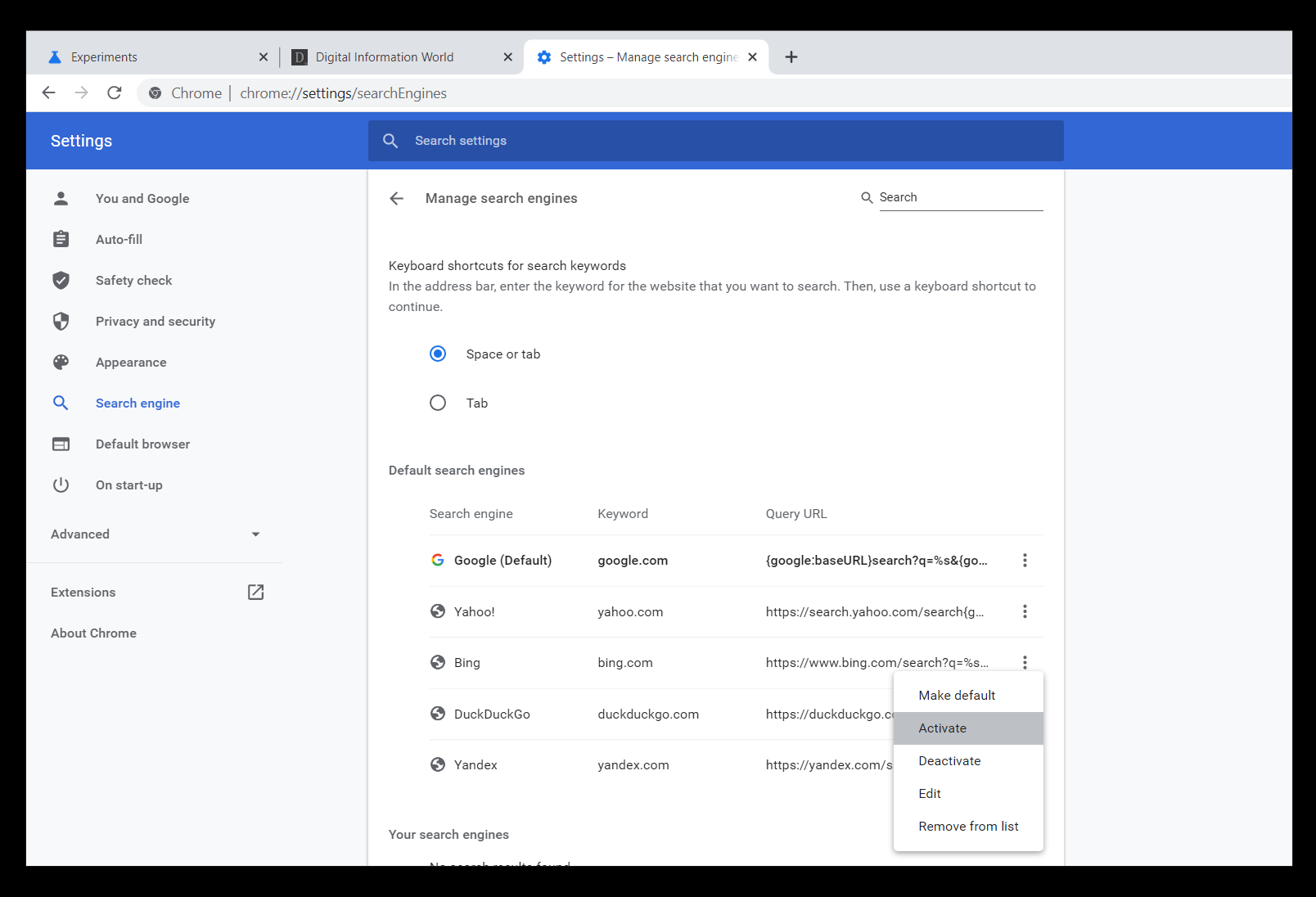
Task: Close the Experiments tab
Action: pos(264,56)
